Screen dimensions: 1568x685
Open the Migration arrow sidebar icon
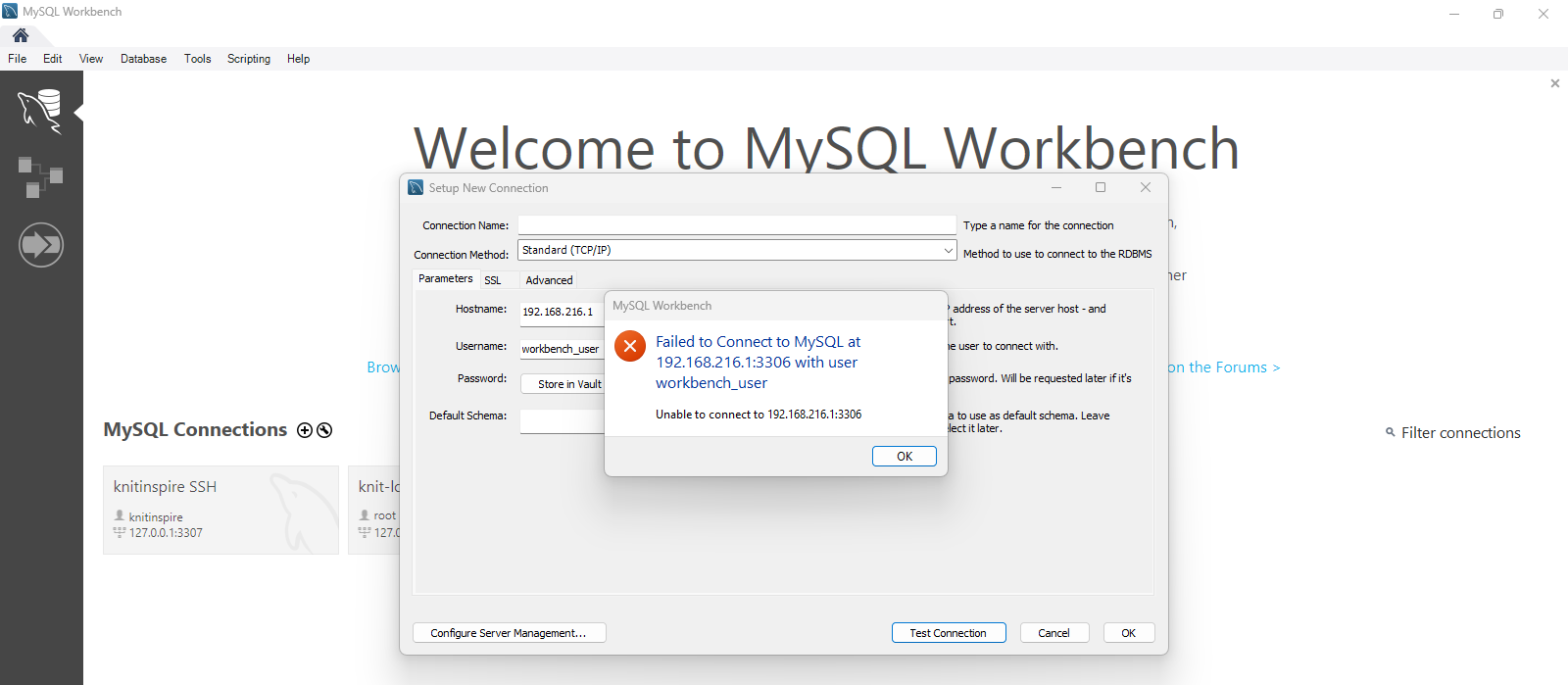click(x=41, y=244)
